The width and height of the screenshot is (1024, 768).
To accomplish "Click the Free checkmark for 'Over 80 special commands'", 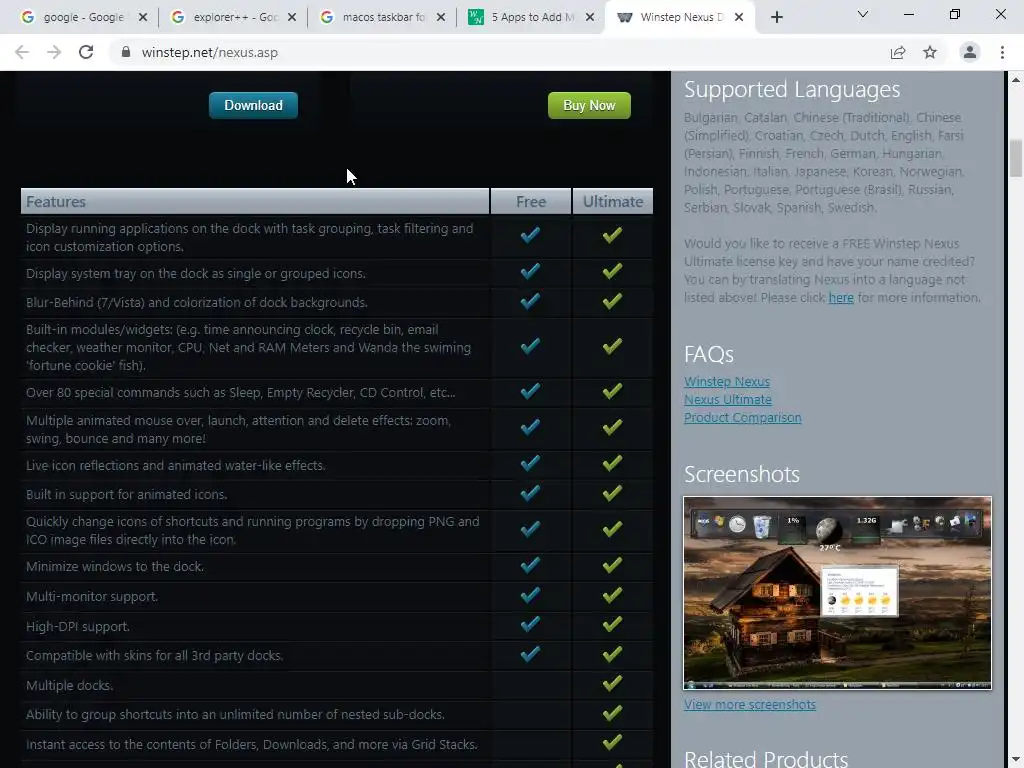I will coord(530,391).
